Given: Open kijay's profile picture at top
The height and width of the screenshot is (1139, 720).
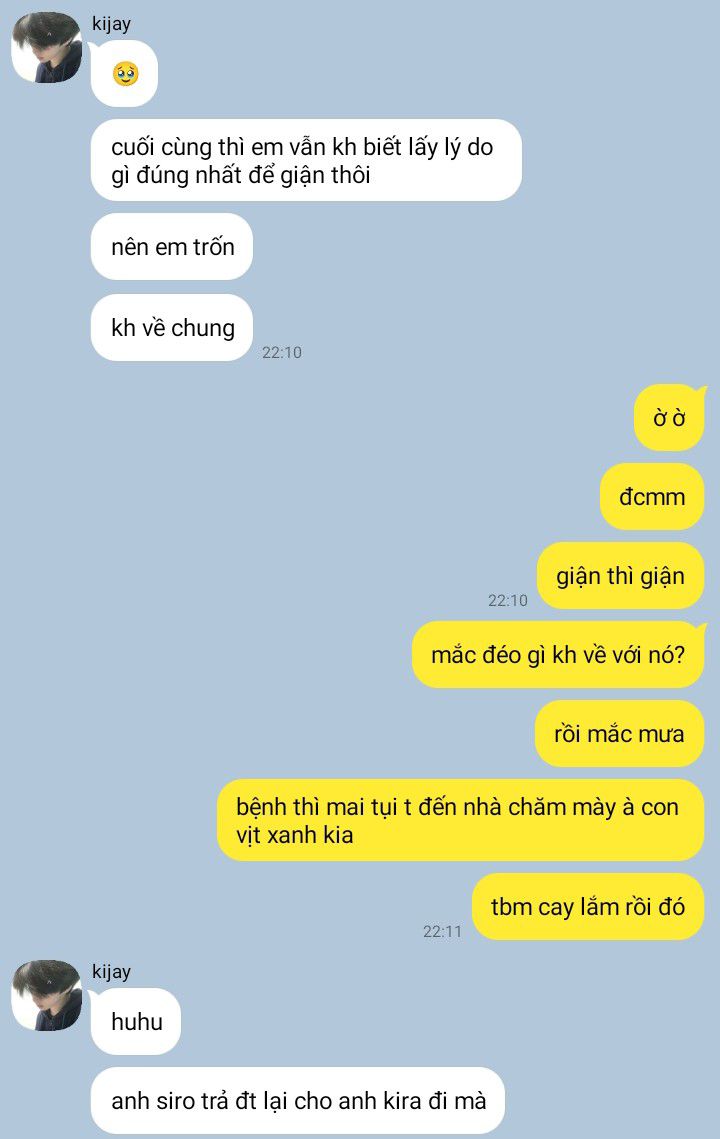Looking at the screenshot, I should click(x=46, y=47).
